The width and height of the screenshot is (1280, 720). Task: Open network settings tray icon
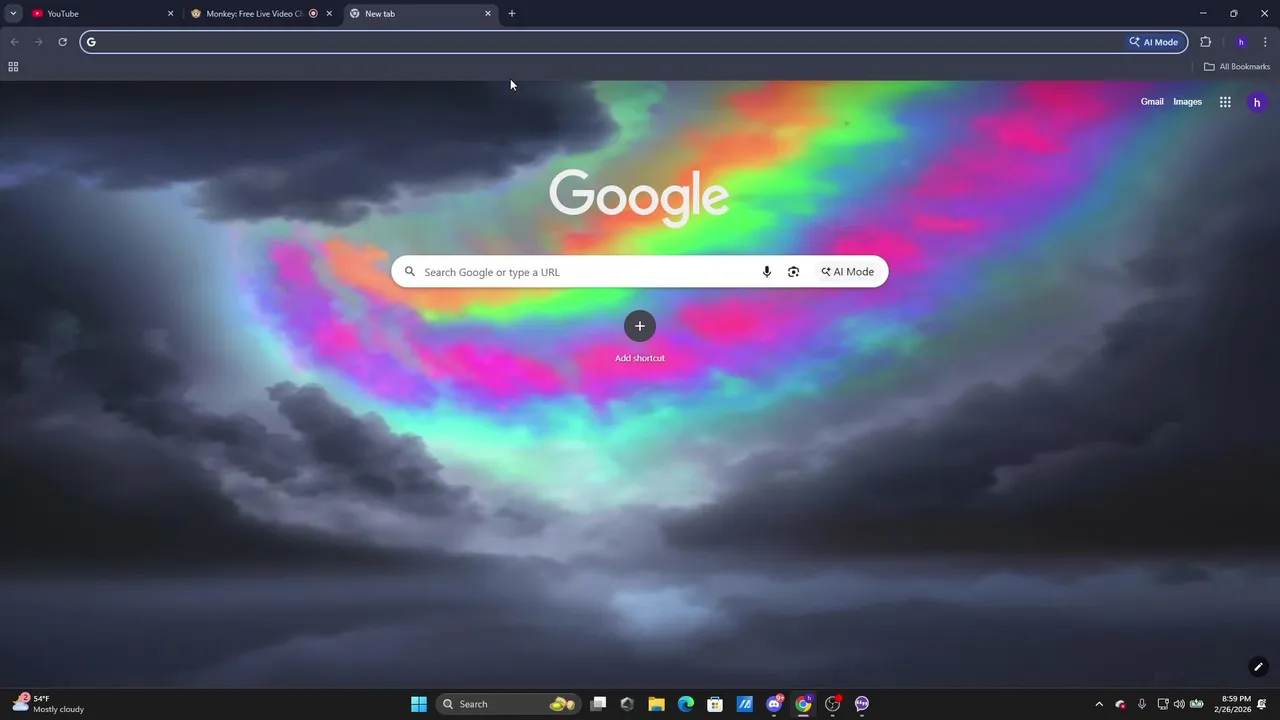point(1163,704)
